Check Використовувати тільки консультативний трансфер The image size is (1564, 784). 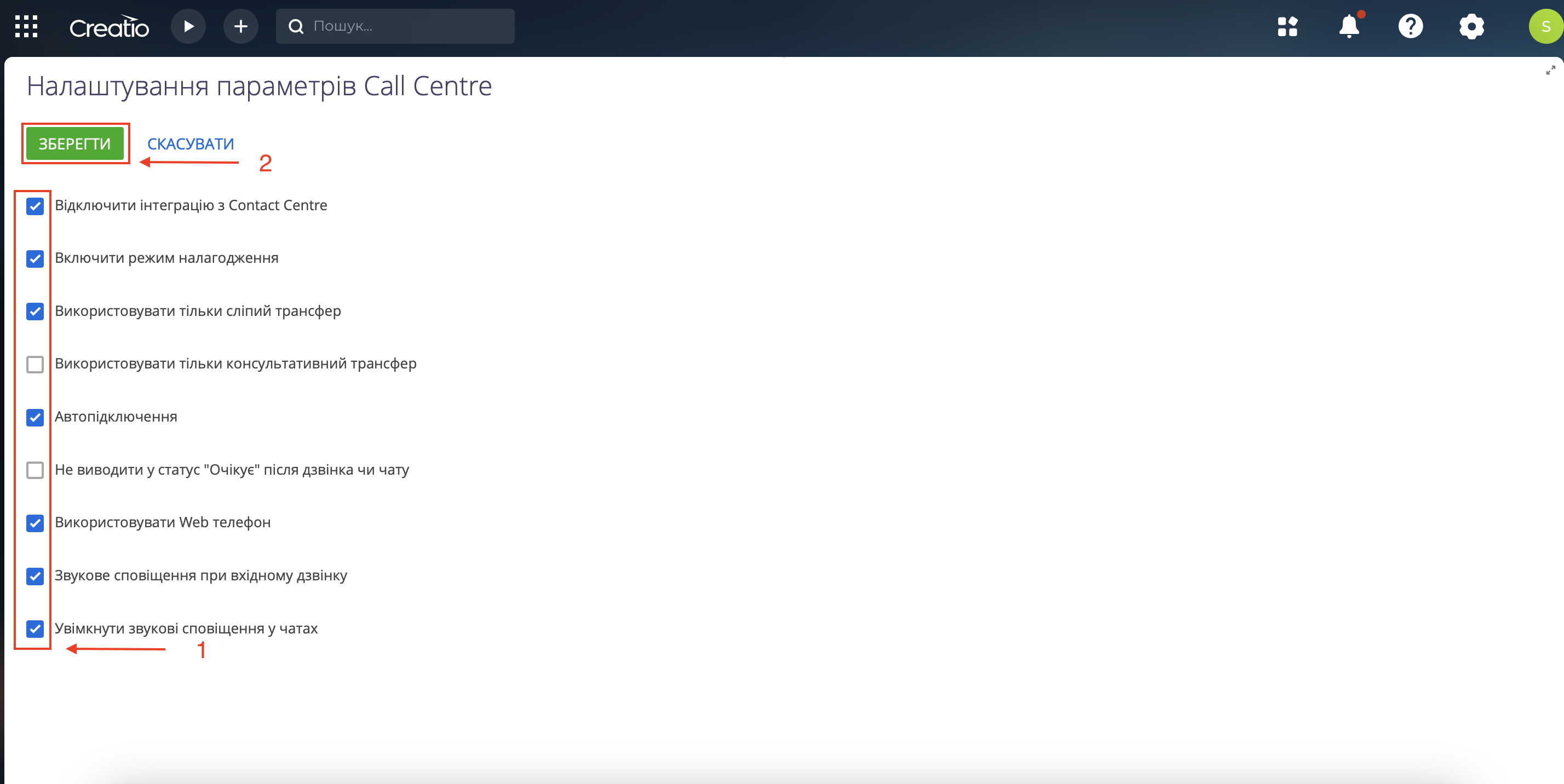35,364
